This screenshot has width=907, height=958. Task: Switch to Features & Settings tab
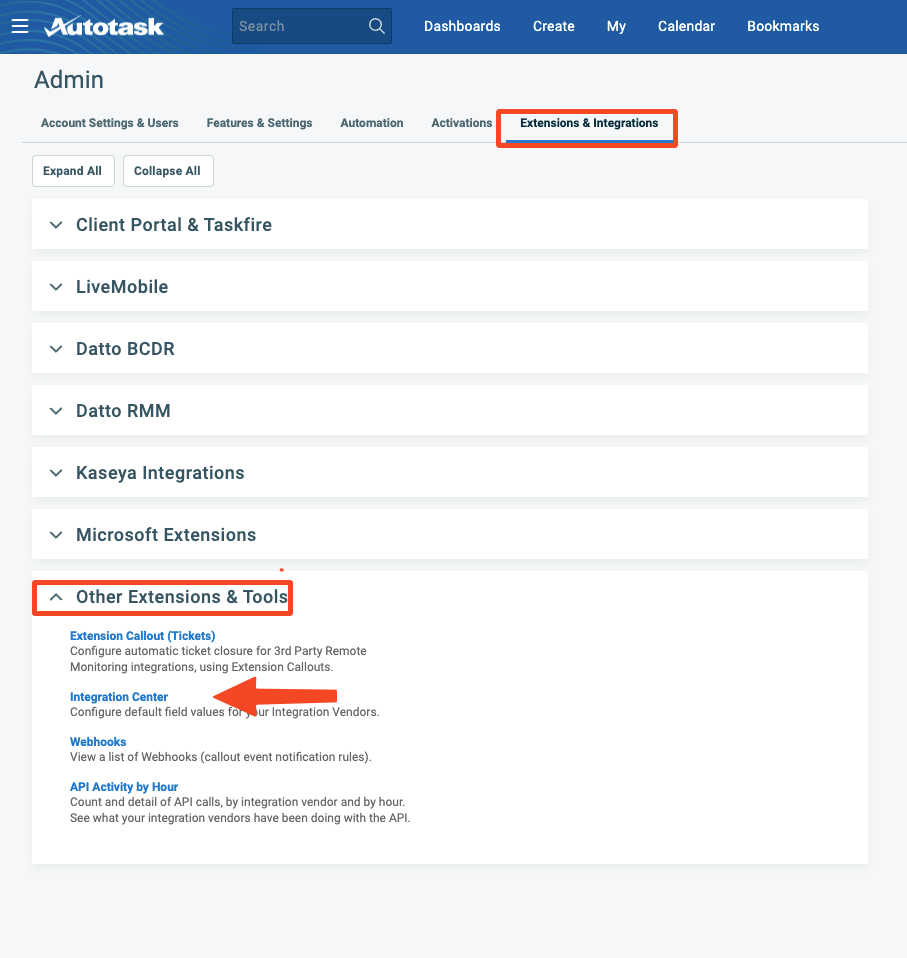(259, 123)
